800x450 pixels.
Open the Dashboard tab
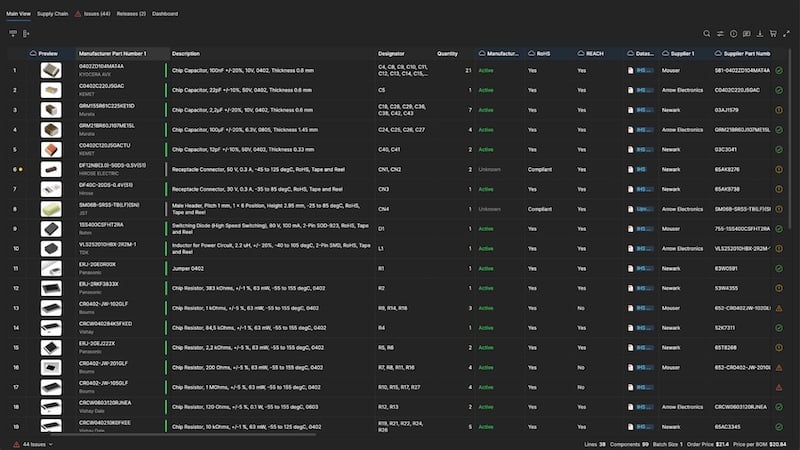(x=165, y=14)
